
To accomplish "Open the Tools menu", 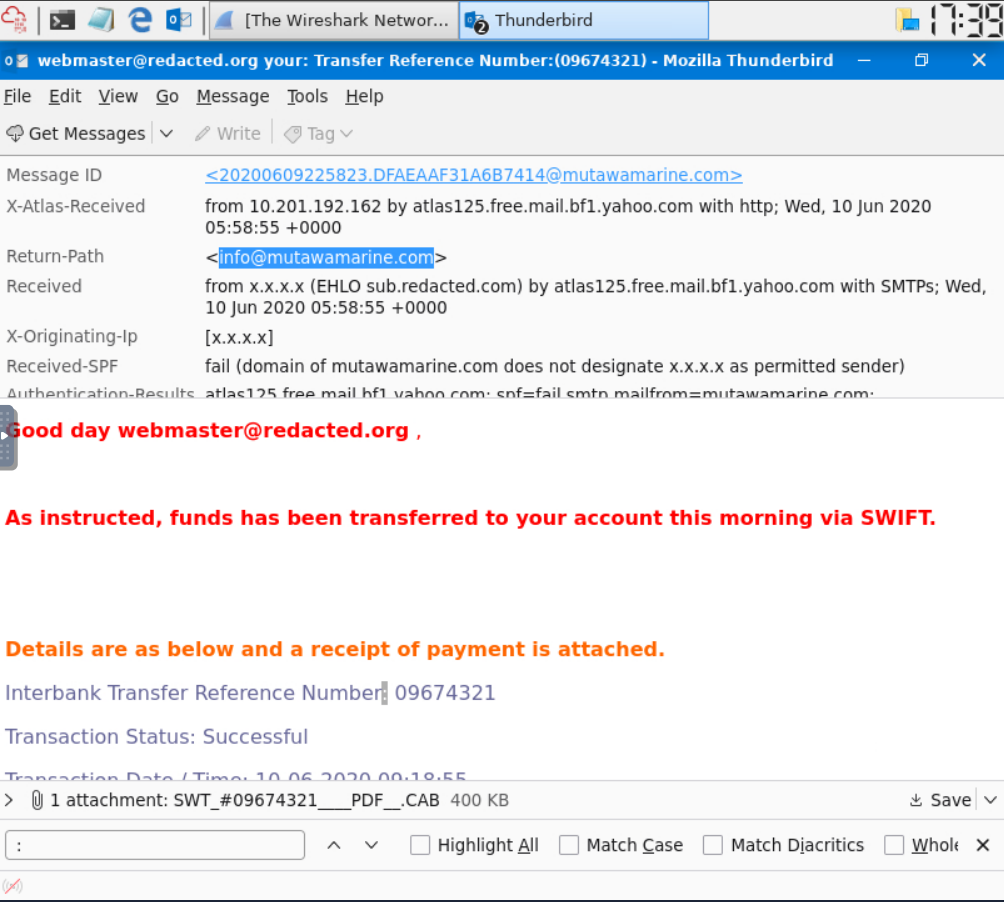I will click(307, 97).
